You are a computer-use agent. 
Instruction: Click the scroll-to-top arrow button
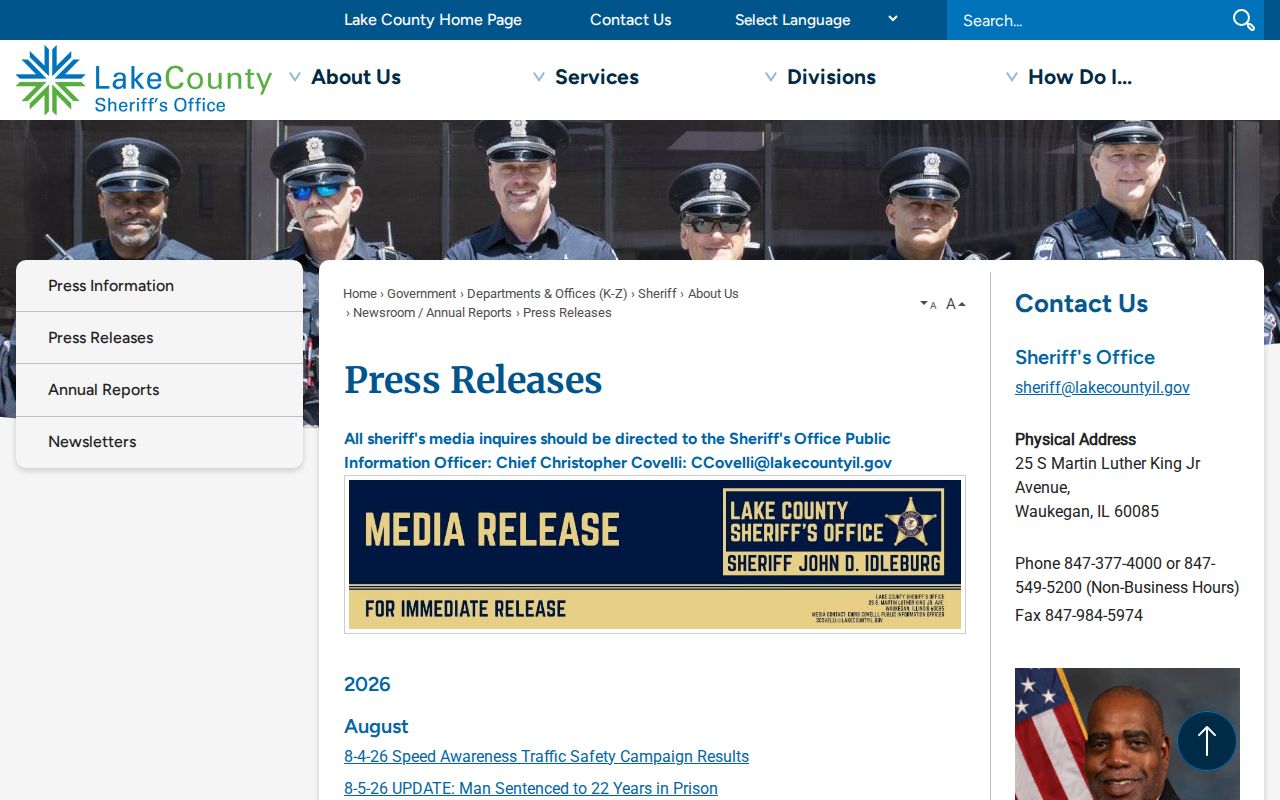click(1207, 741)
